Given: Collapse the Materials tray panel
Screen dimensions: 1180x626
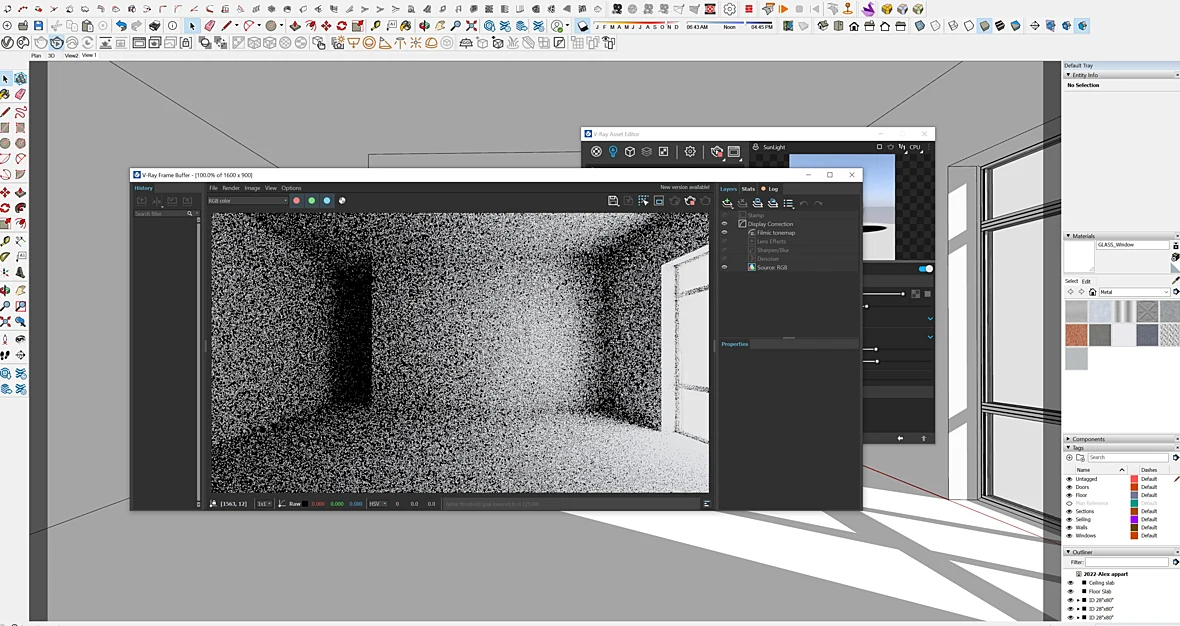Looking at the screenshot, I should 1068,236.
